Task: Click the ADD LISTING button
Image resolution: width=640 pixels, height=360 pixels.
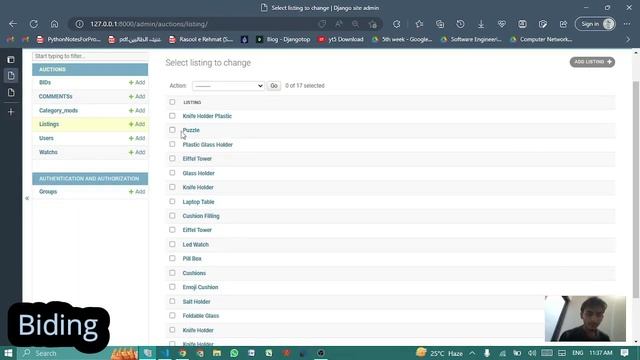Action: 592,62
